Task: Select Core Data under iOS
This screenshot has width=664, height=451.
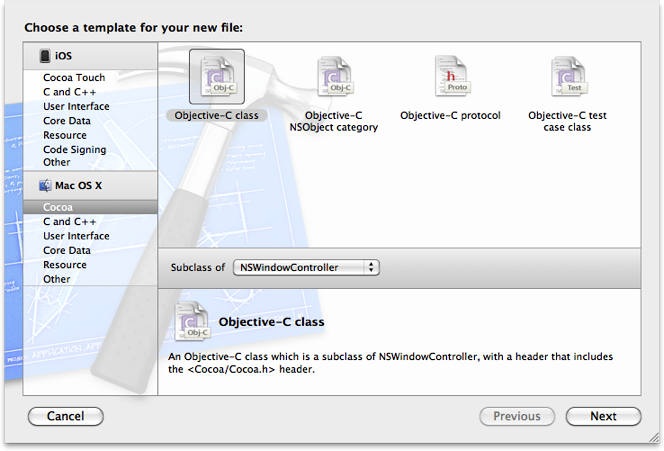Action: (x=67, y=121)
